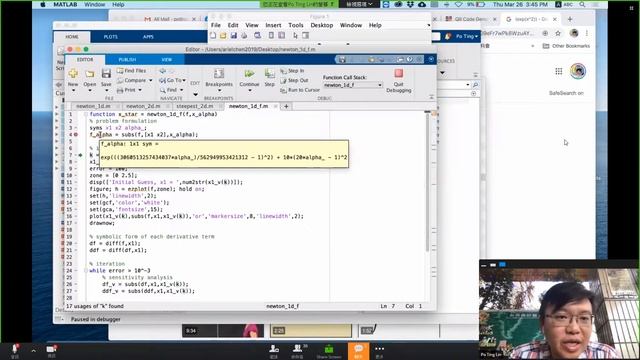
Task: Click the MATLAB menu in macOS menu bar
Action: tap(65, 4)
